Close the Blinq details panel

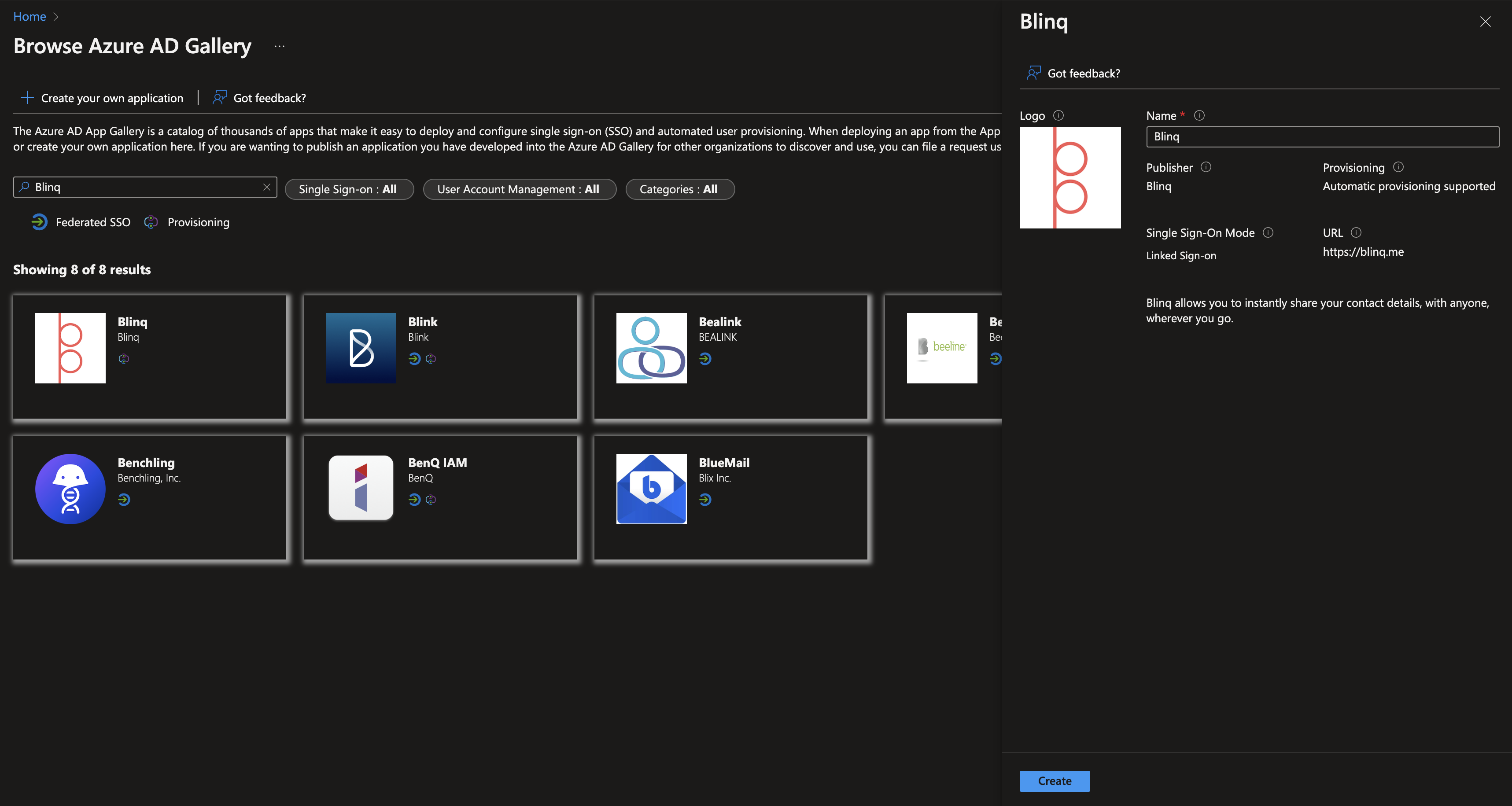[x=1485, y=22]
